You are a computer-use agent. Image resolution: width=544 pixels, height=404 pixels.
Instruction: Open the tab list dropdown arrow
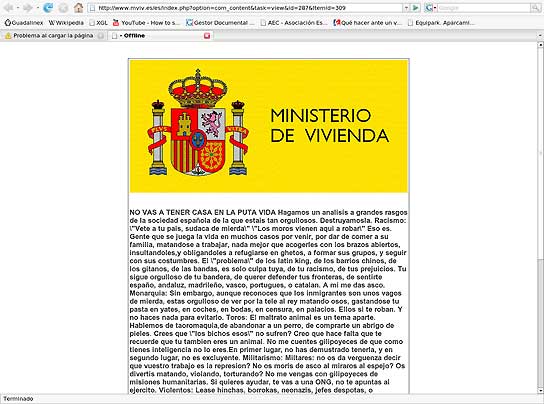[x=540, y=36]
